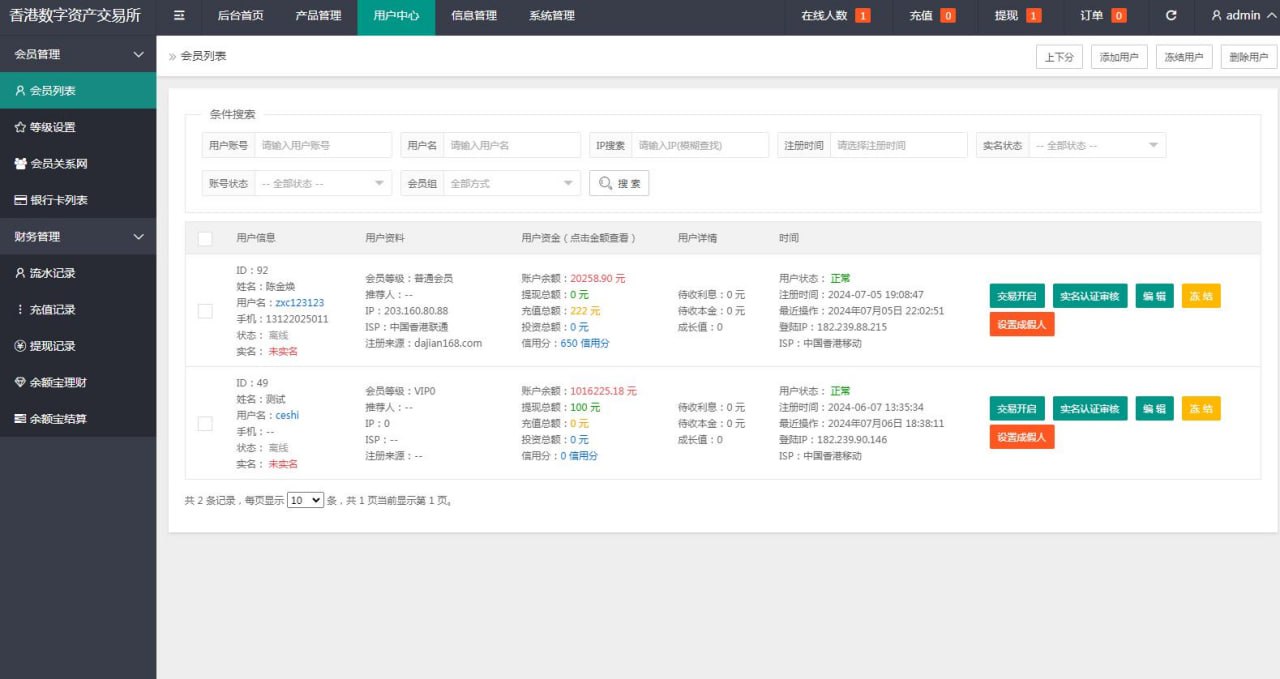Open the 实名状态 dropdown
Image resolution: width=1280 pixels, height=679 pixels.
1097,146
